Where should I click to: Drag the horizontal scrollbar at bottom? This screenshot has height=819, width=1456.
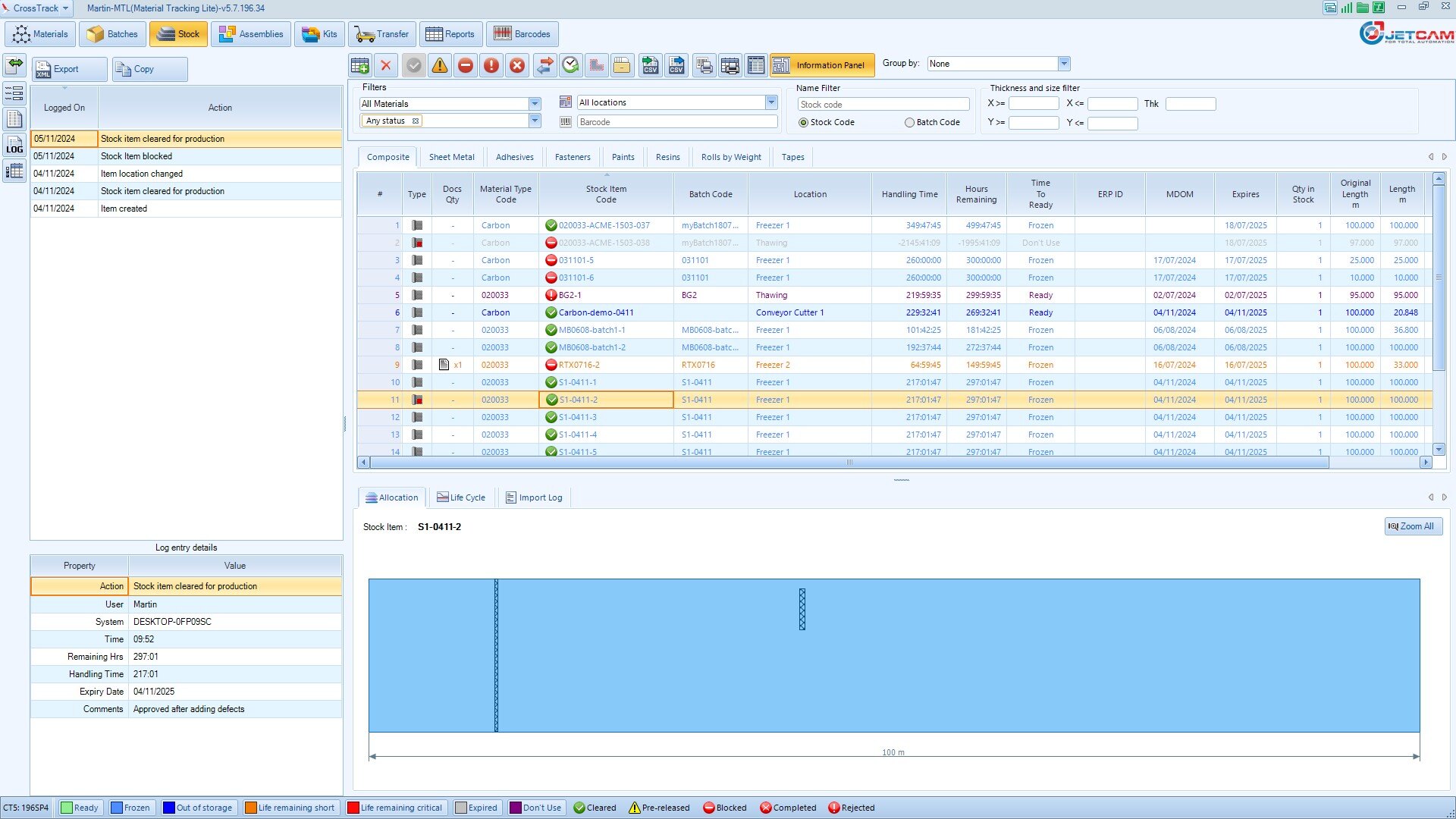(848, 462)
